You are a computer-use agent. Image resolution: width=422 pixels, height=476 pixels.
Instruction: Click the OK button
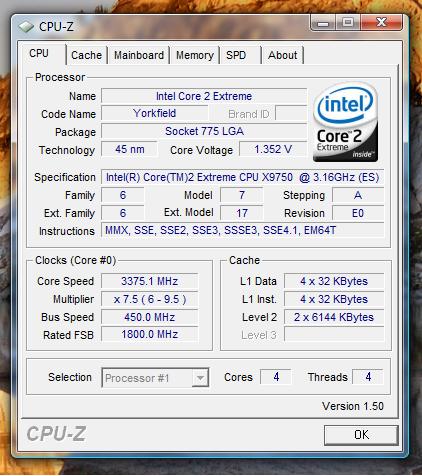tap(361, 435)
